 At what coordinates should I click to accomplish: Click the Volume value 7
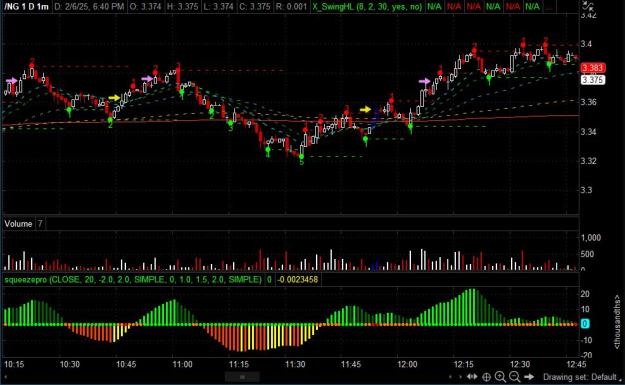click(40, 224)
